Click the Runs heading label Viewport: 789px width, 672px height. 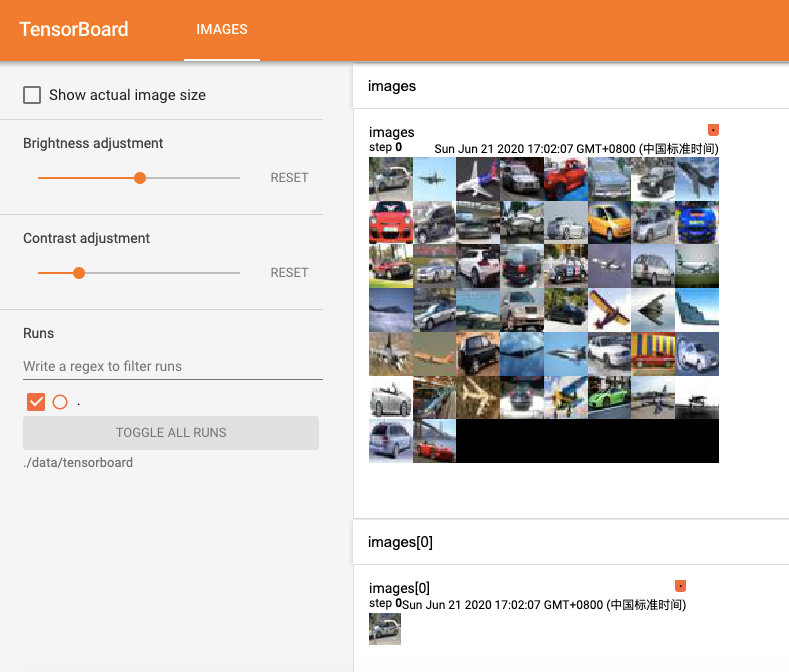(39, 333)
